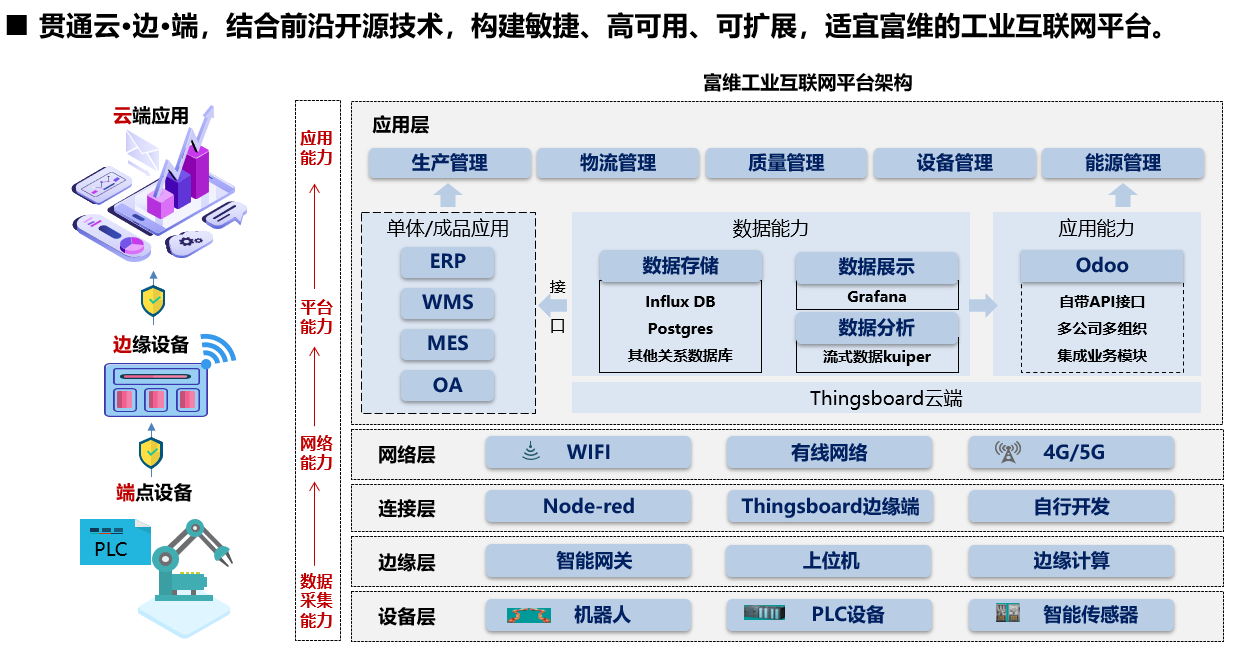Click the shield icon below 边缘设备 graphic
Viewport: 1258px width, 657px height.
(151, 452)
